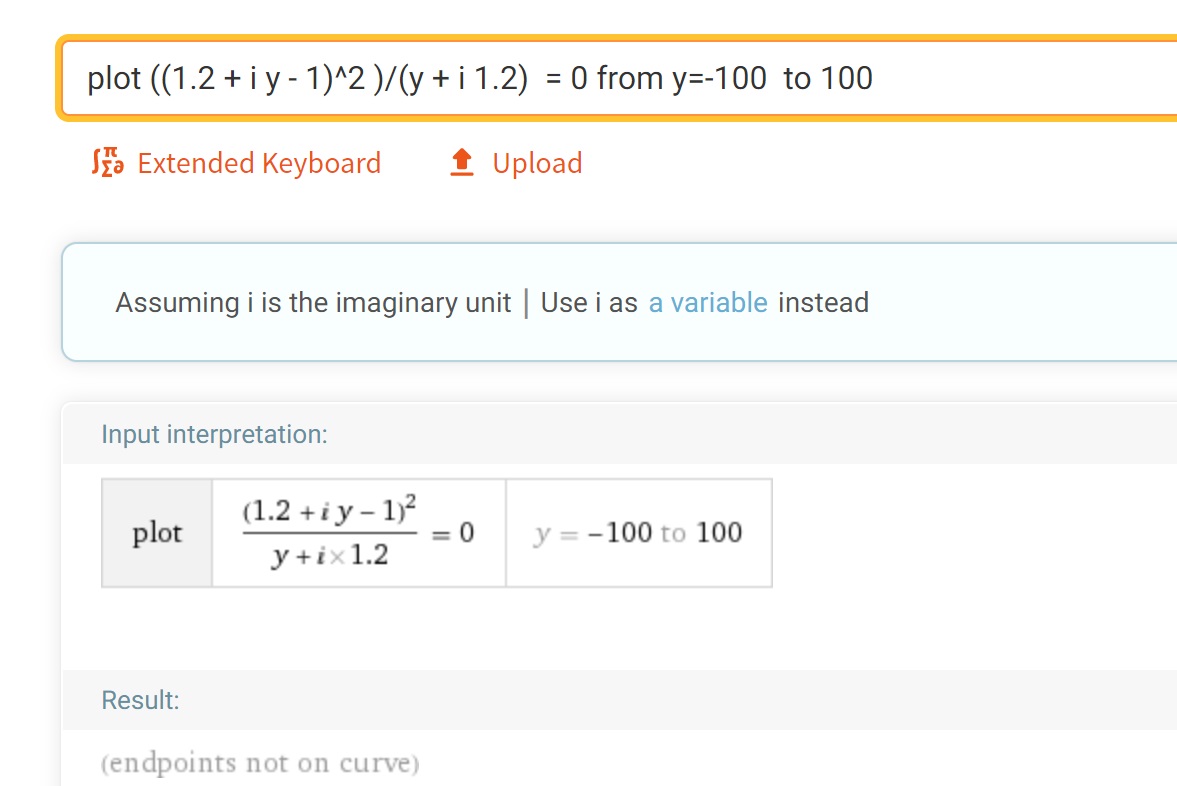Click the 'y = −100 to 100' range cell
1177x786 pixels.
pyautogui.click(x=639, y=532)
